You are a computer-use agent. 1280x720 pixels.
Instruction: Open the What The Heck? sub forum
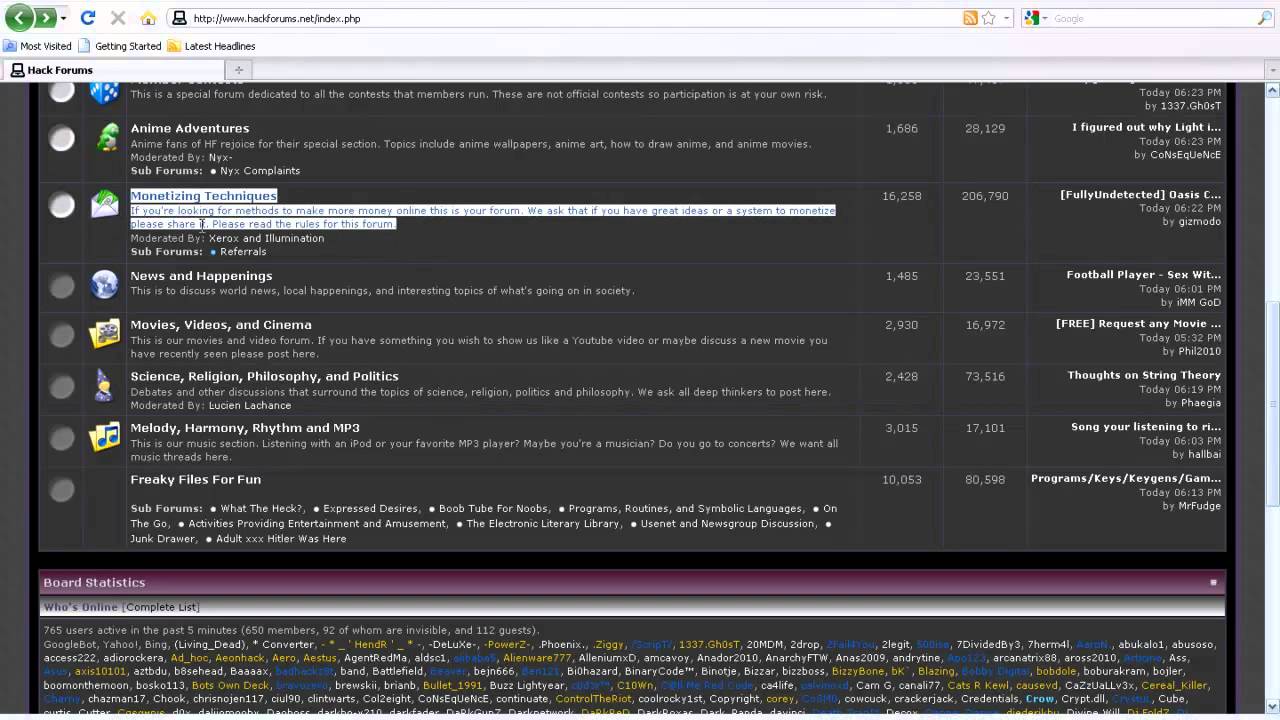pyautogui.click(x=260, y=509)
